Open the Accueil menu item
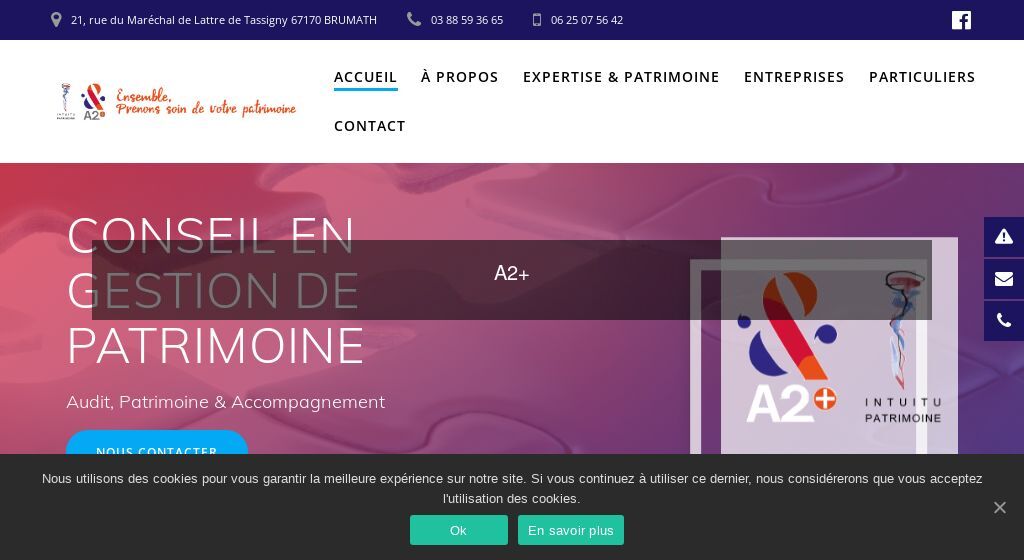This screenshot has width=1024, height=560. tap(366, 77)
